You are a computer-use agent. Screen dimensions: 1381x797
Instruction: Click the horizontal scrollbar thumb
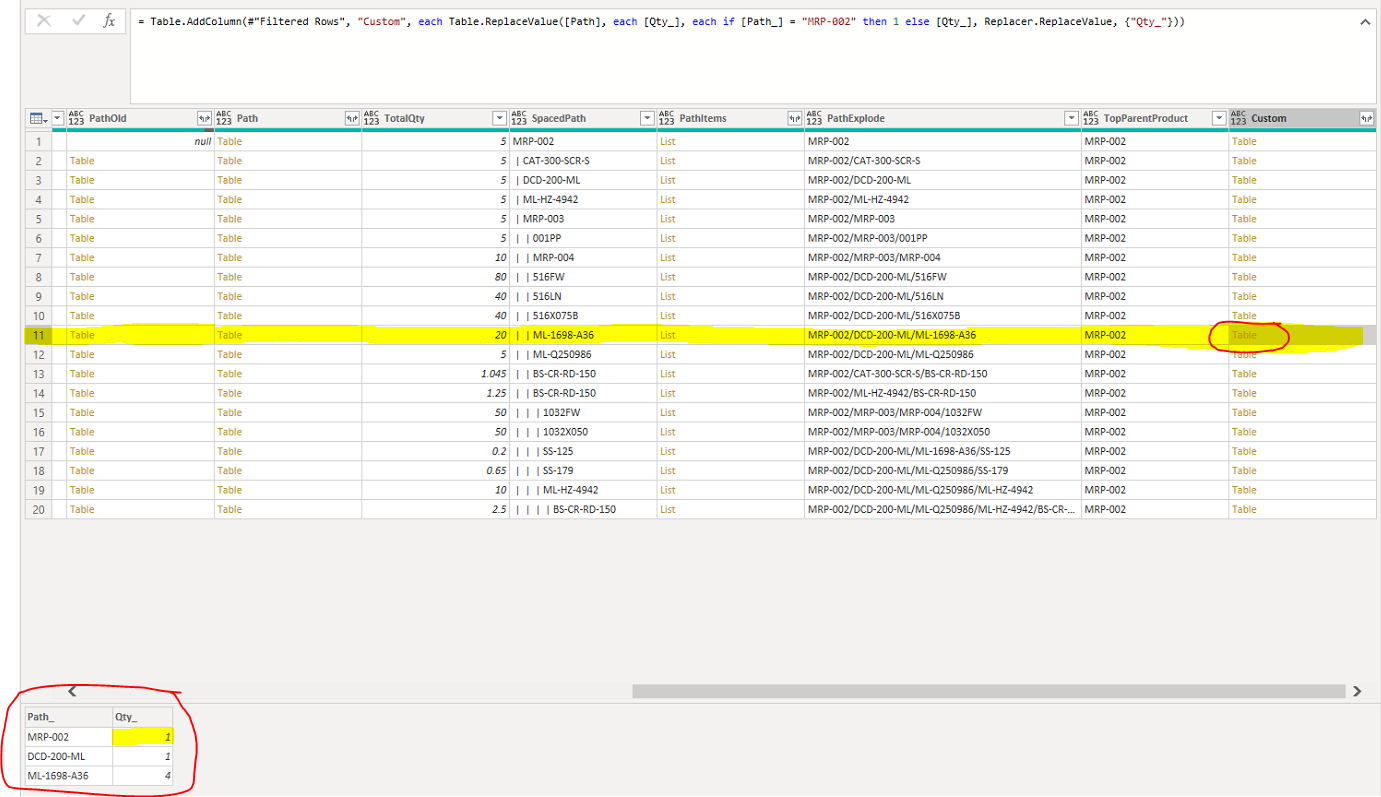pos(988,691)
